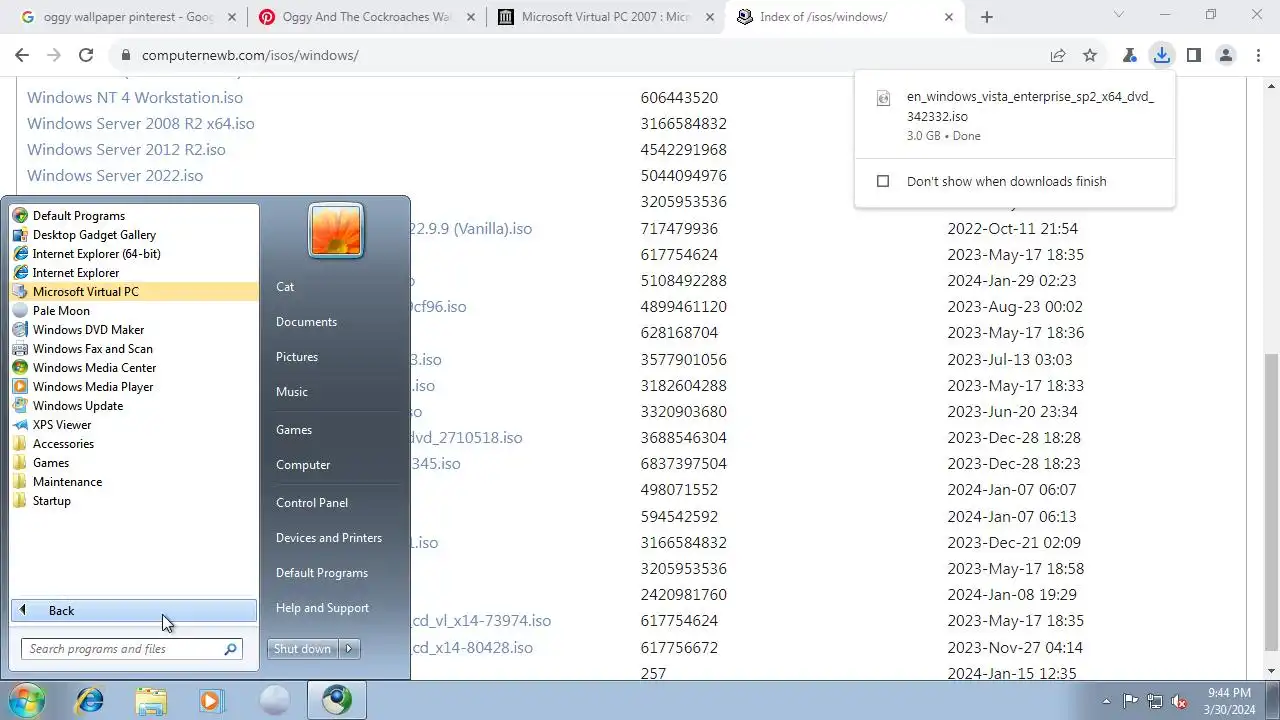Viewport: 1280px width, 720px height.
Task: Launch XPS Viewer
Action: [62, 425]
